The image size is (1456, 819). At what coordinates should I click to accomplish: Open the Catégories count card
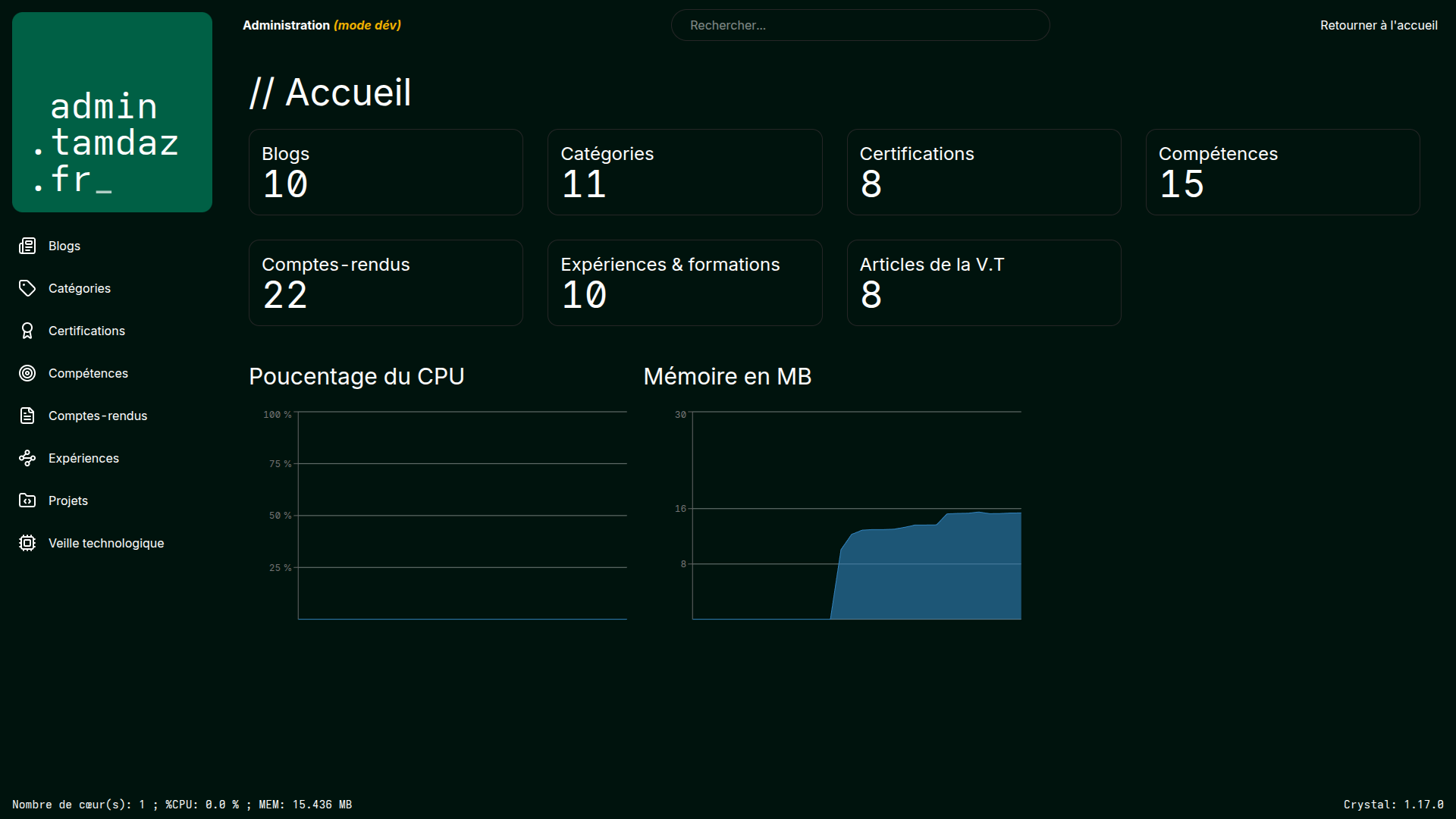pos(684,172)
